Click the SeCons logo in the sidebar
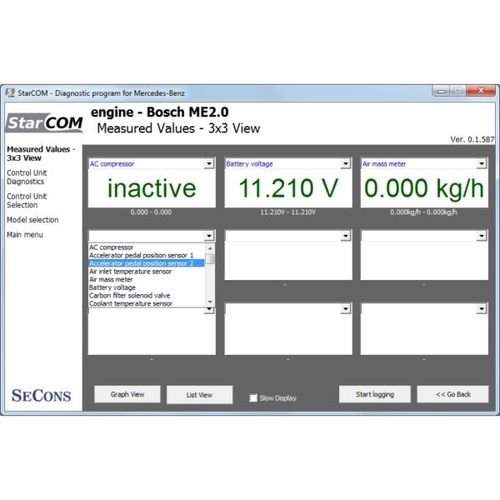Image resolution: width=500 pixels, height=500 pixels. (x=41, y=396)
